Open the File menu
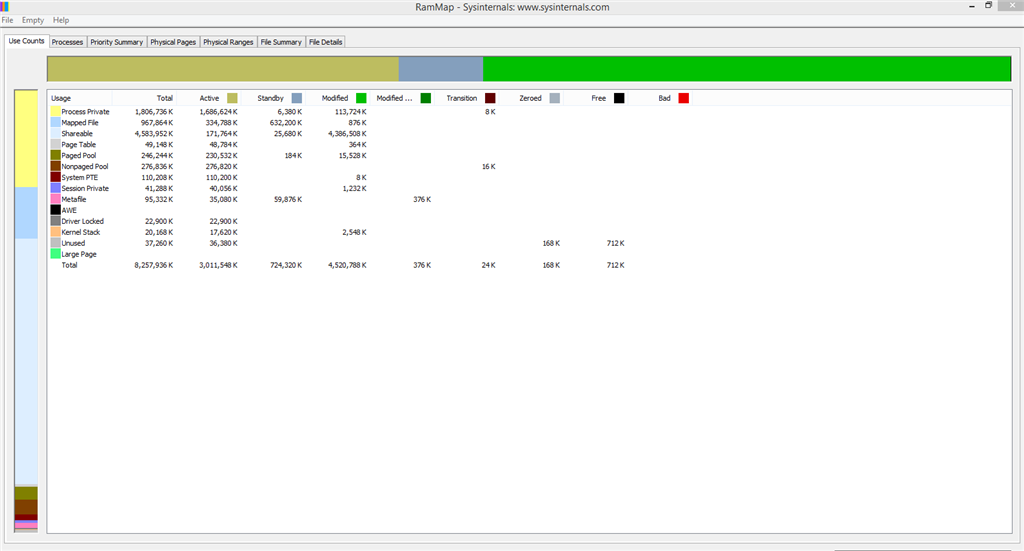The image size is (1024, 551). pos(7,20)
